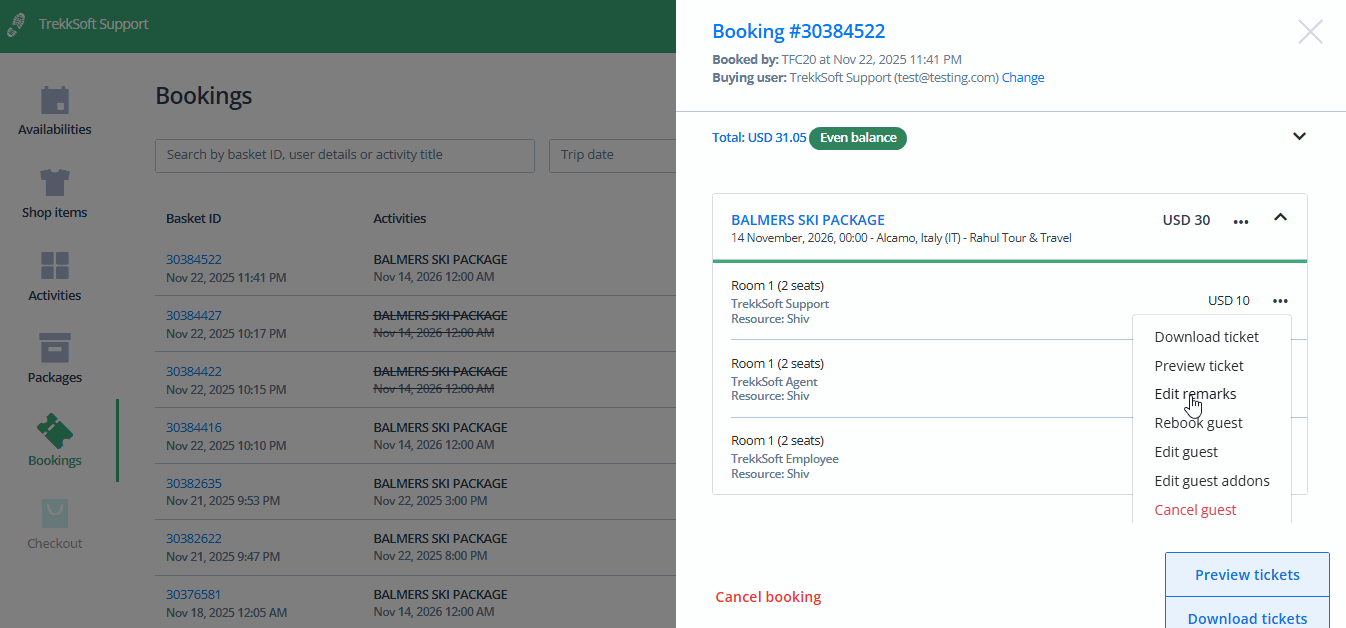Image resolution: width=1346 pixels, height=628 pixels.
Task: Open the Activities section
Action: point(54,275)
